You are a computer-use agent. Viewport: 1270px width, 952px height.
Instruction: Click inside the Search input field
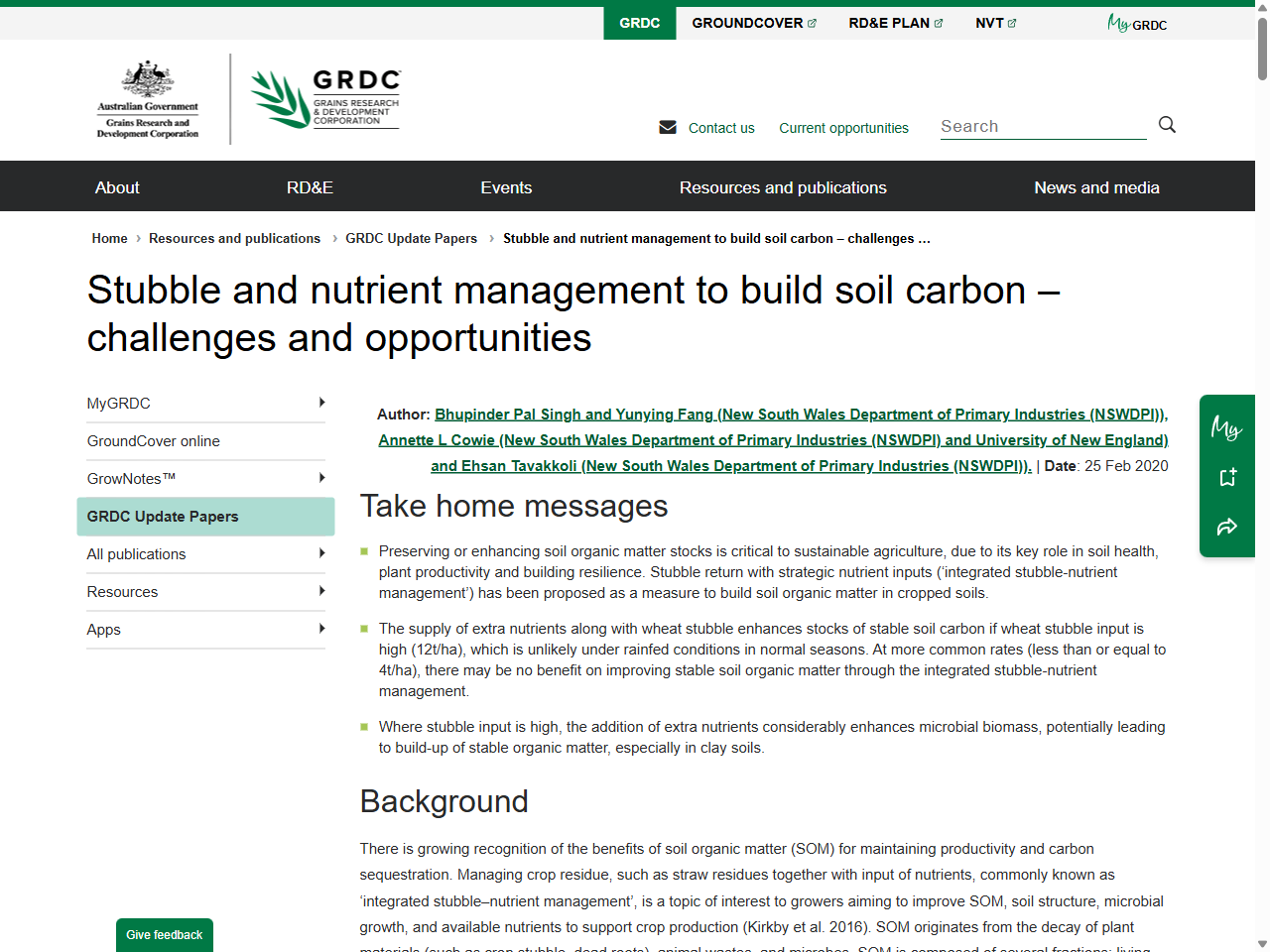tap(1042, 126)
